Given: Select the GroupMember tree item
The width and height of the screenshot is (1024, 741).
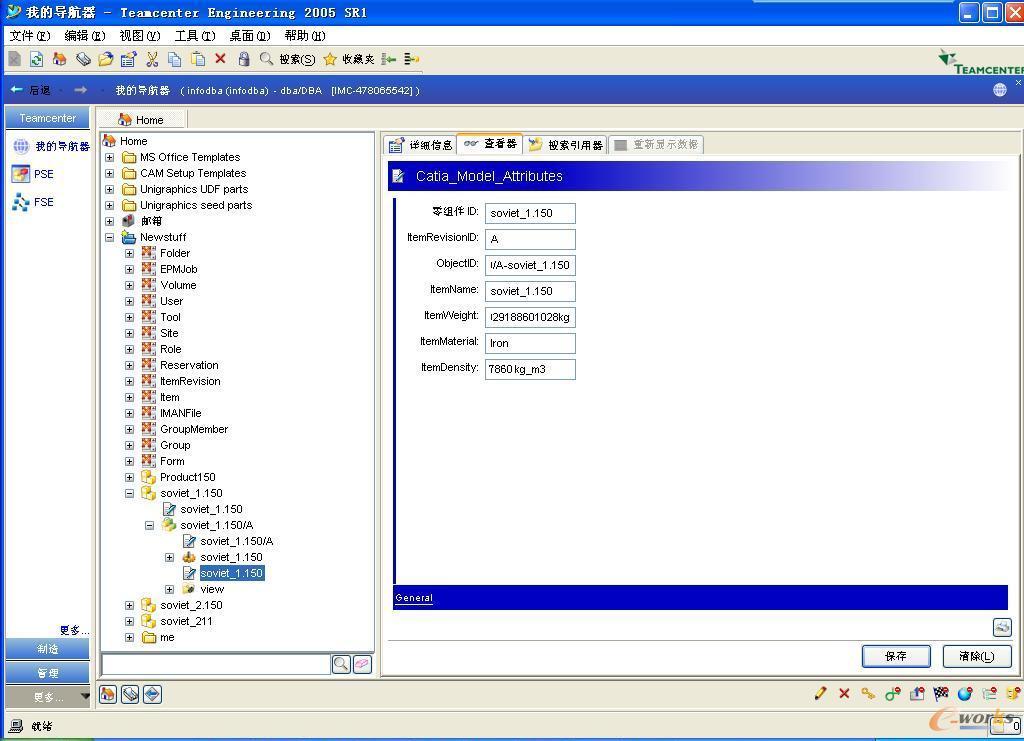Looking at the screenshot, I should 193,429.
